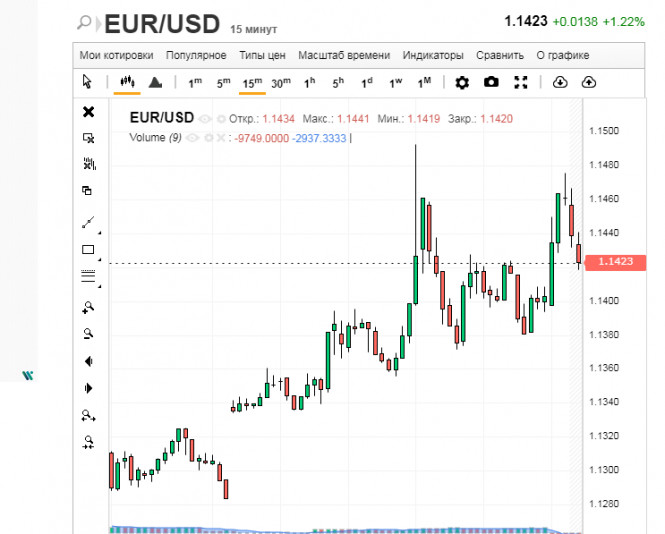The image size is (665, 534).
Task: Open EUR/USD series settings gear
Action: pyautogui.click(x=221, y=119)
